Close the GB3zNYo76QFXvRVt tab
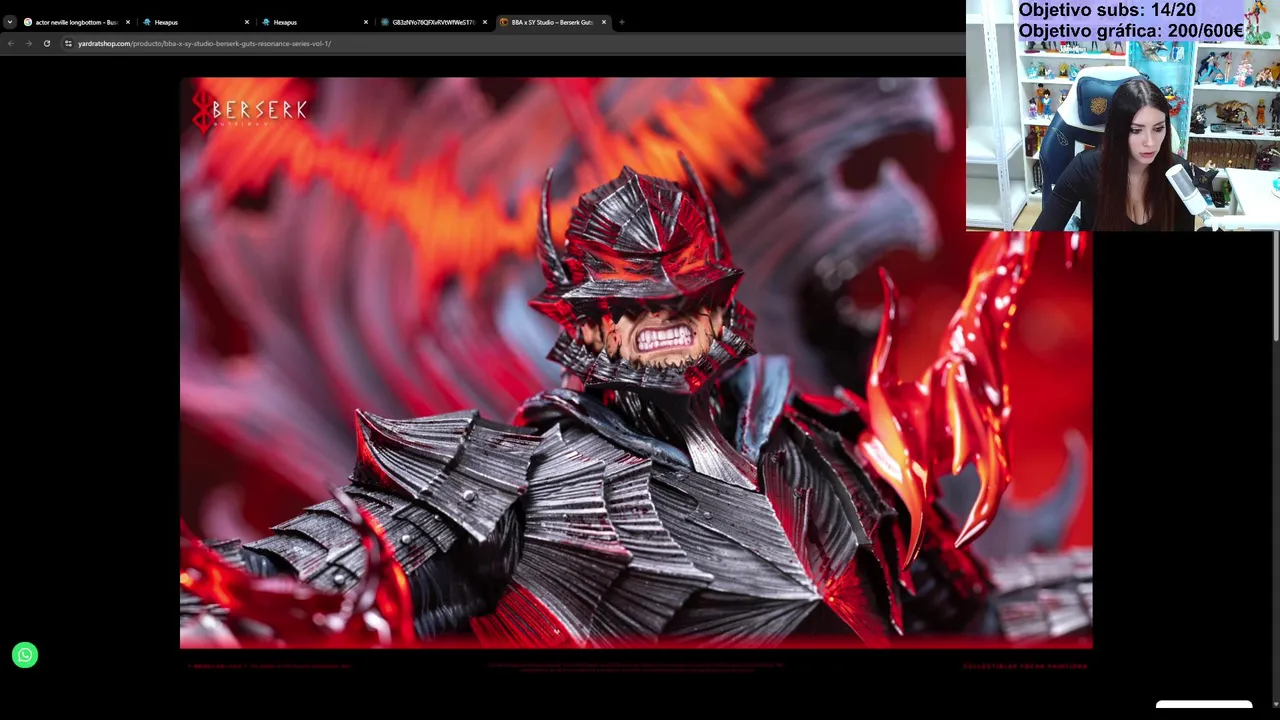This screenshot has height=720, width=1280. [x=484, y=22]
